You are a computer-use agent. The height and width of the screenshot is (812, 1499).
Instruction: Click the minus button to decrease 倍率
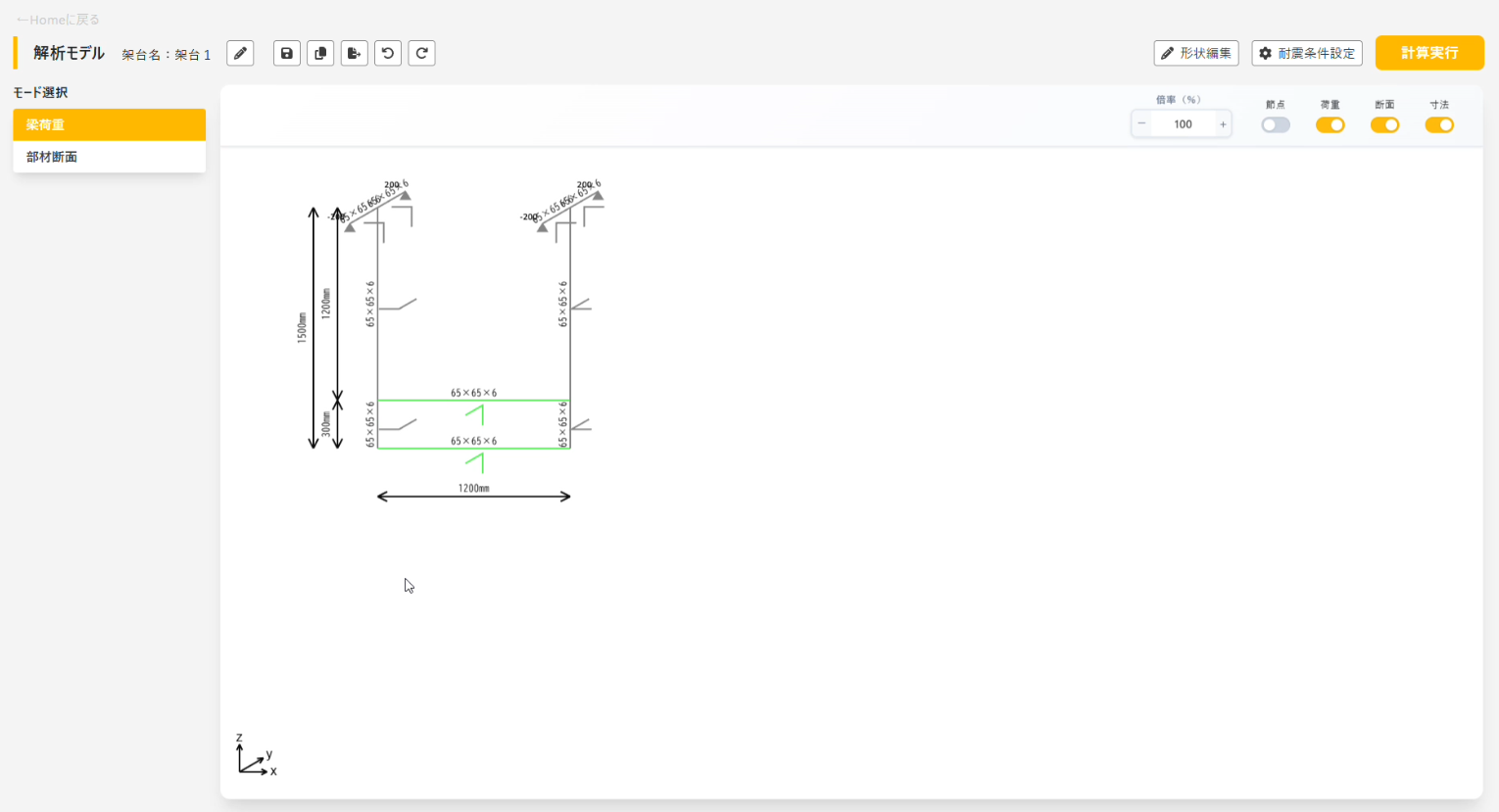pos(1140,123)
